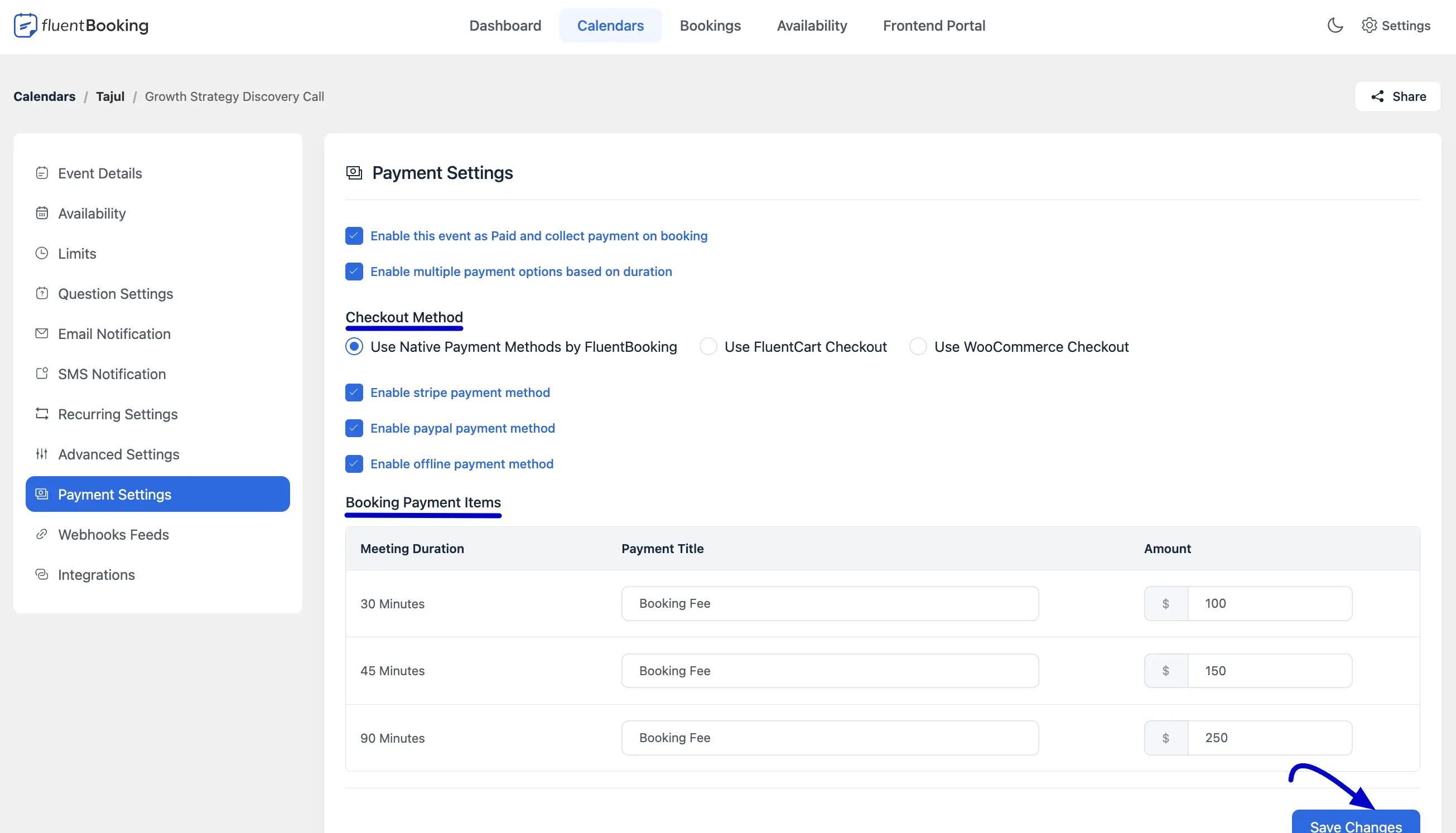The width and height of the screenshot is (1456, 833).
Task: Open Webhooks Feeds in sidebar
Action: tap(157, 534)
